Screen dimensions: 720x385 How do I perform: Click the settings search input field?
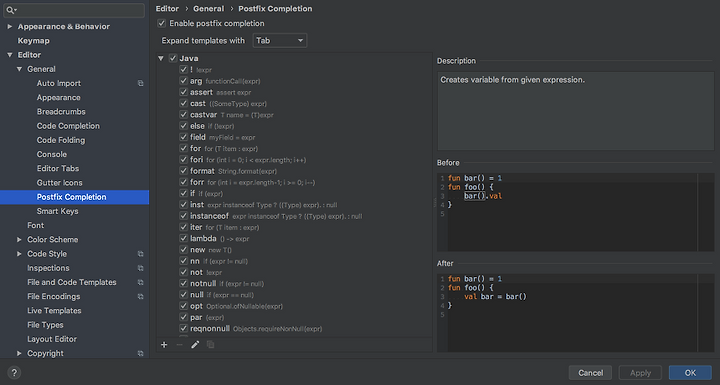click(x=74, y=10)
